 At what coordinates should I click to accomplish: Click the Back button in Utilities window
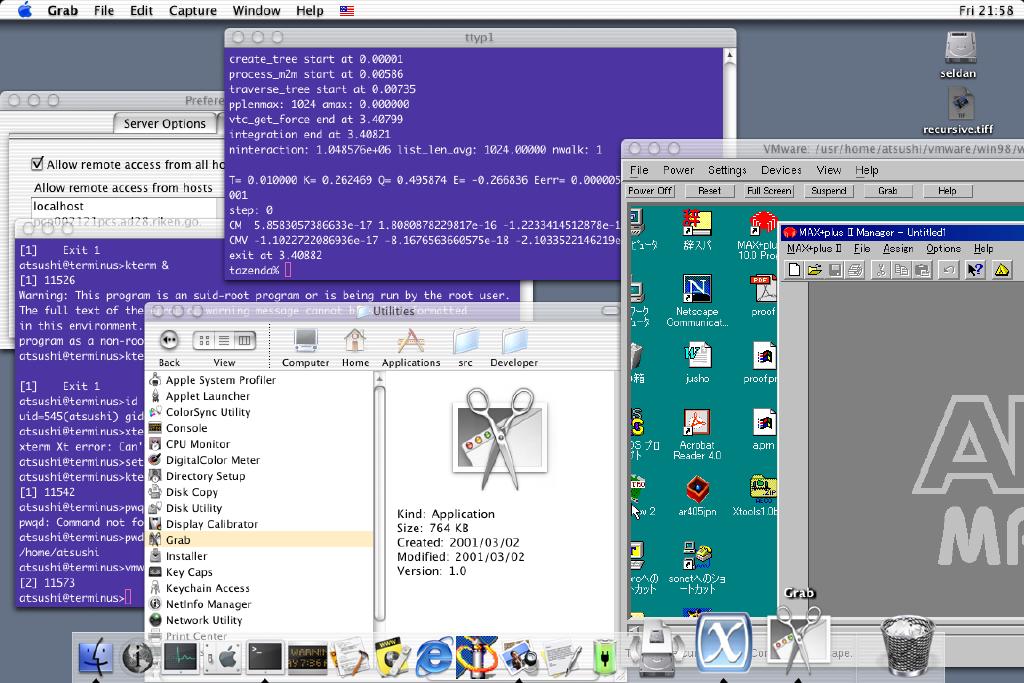[x=169, y=340]
